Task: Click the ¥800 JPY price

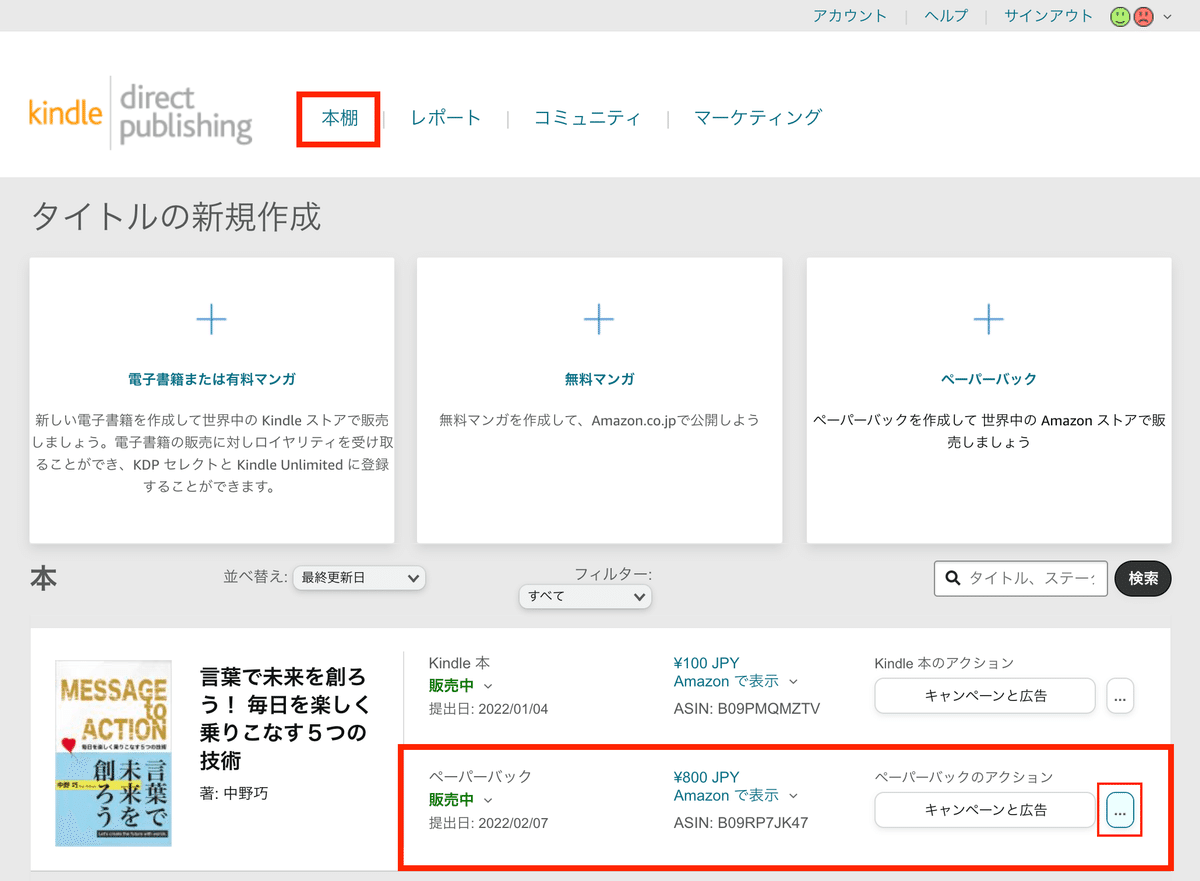Action: 706,777
